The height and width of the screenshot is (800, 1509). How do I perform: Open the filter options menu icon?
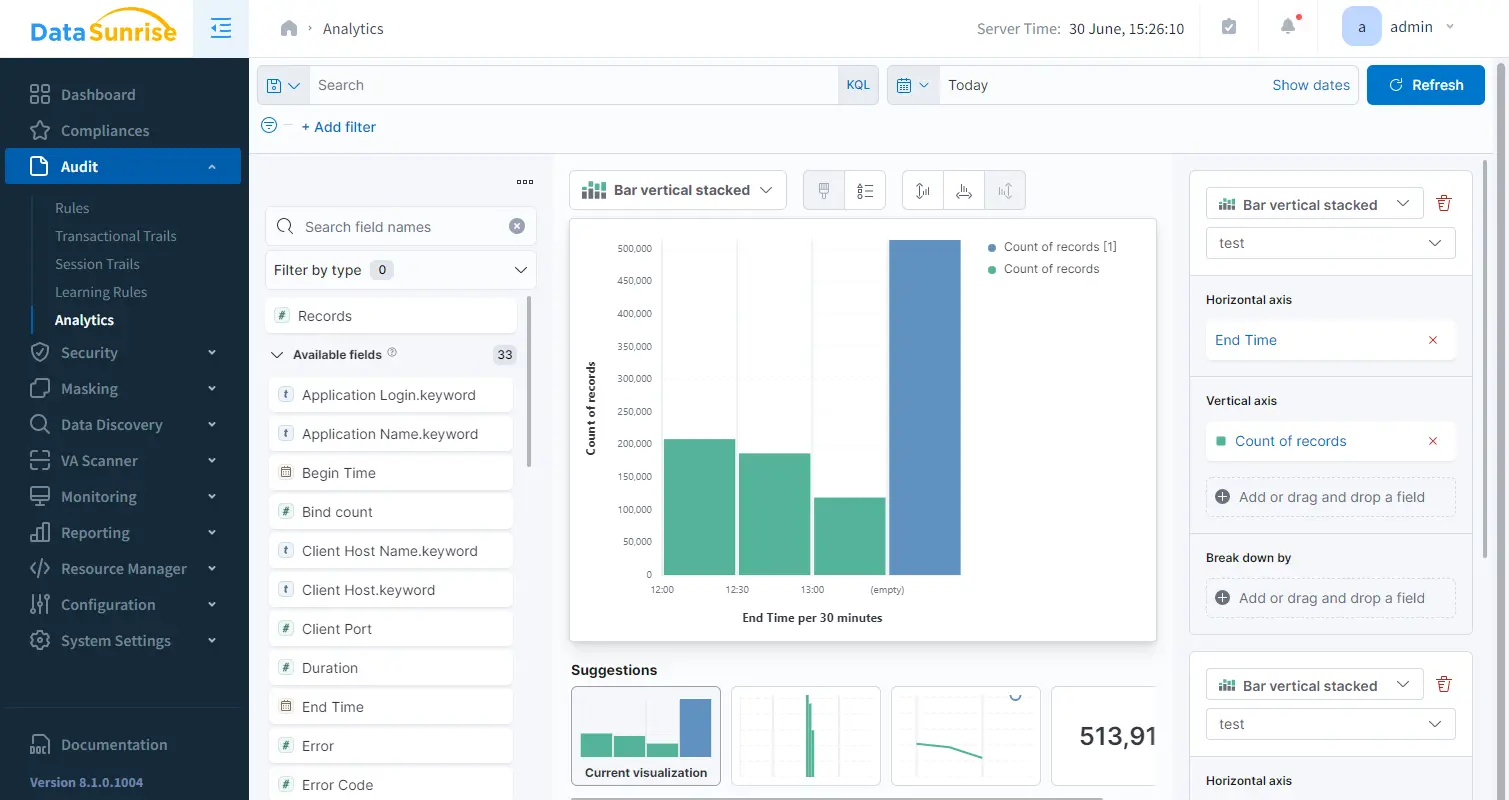(268, 126)
